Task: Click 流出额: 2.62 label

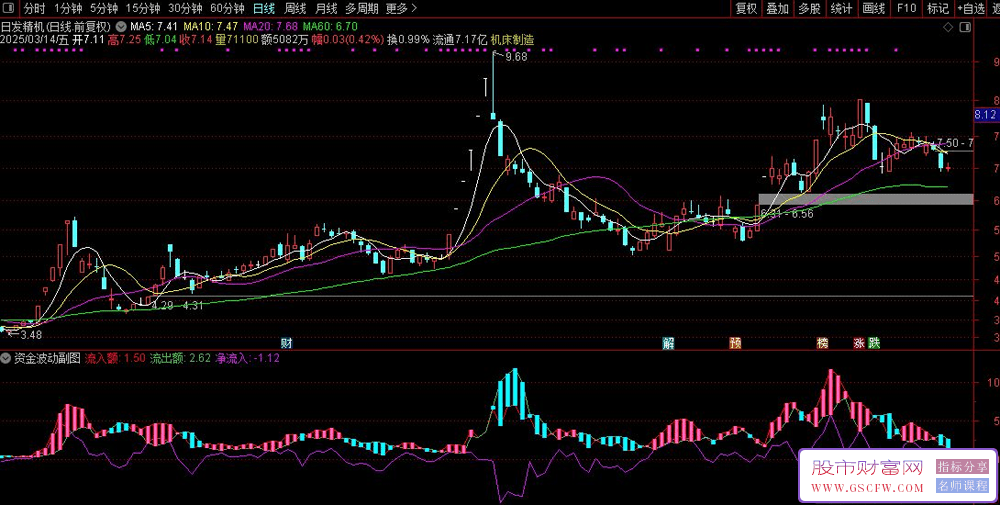Action: [180, 358]
